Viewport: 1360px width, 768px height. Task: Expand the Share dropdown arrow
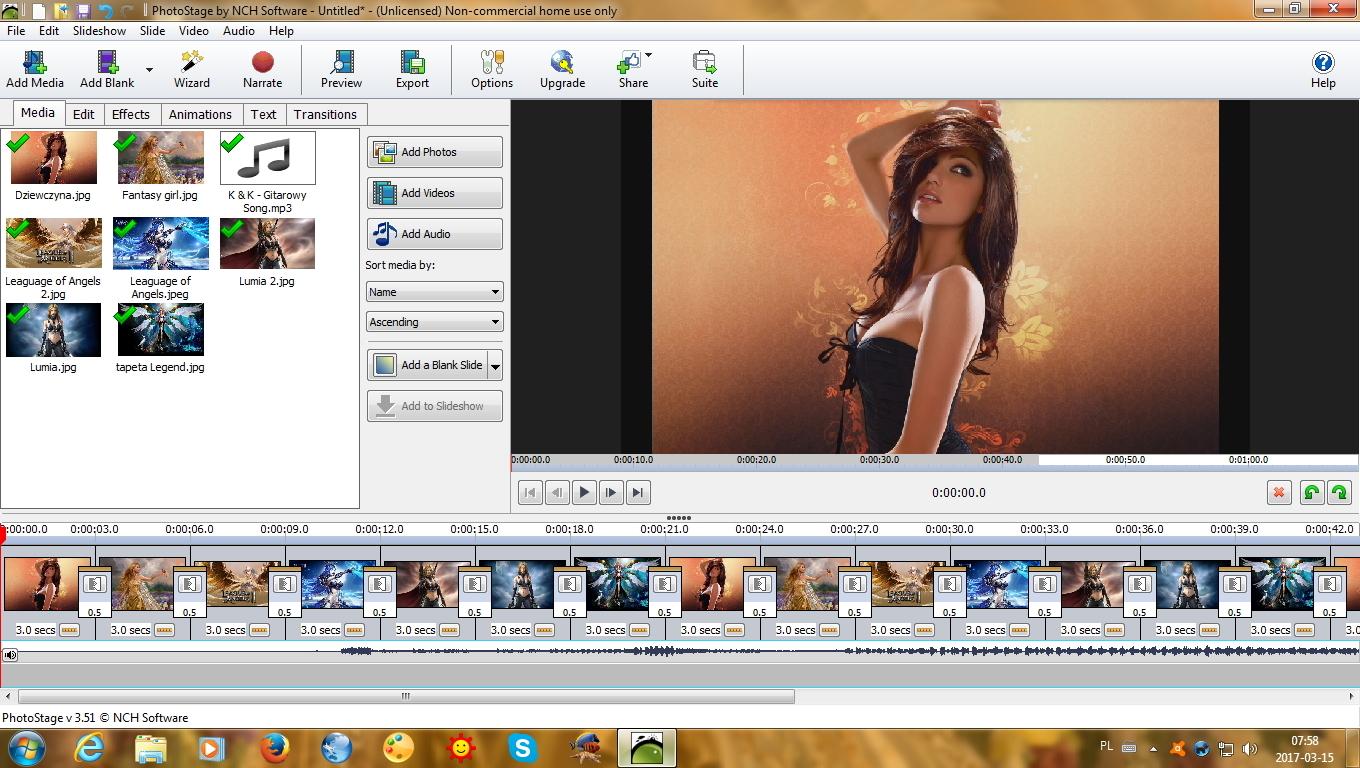tap(648, 56)
